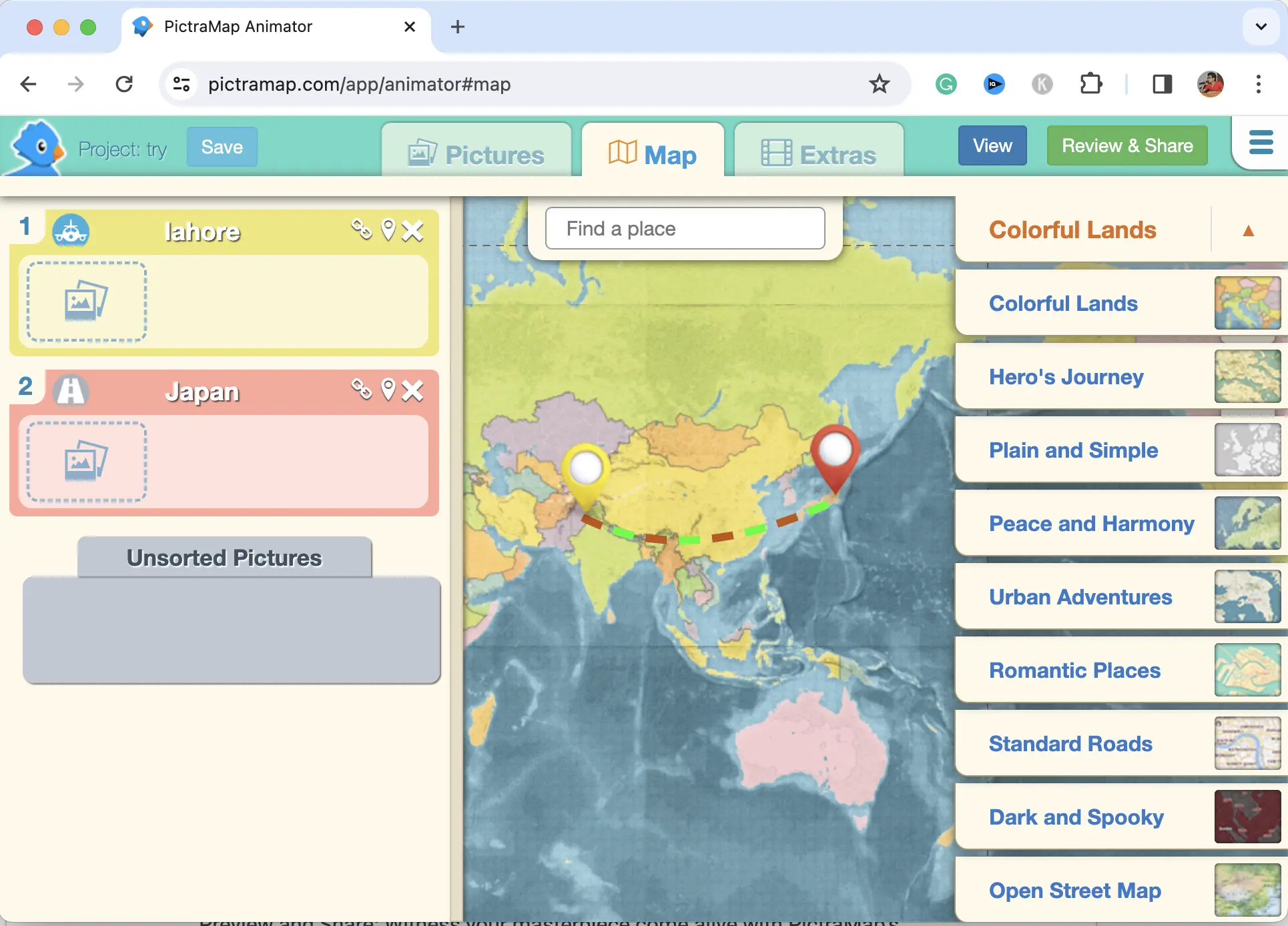
Task: Open Chrome three-dot menu
Action: [1259, 84]
